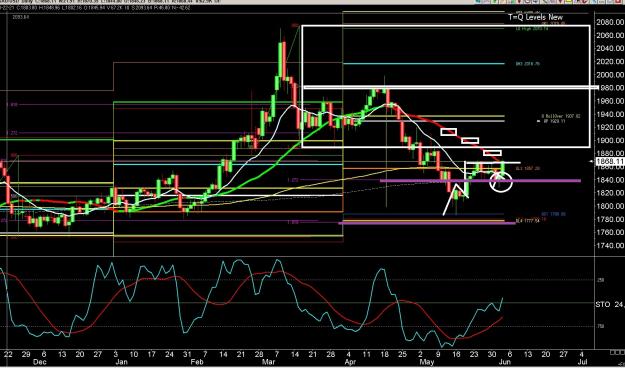Screen dimensions: 625x368
Task: Click the May month label on time axis
Action: [x=427, y=362]
